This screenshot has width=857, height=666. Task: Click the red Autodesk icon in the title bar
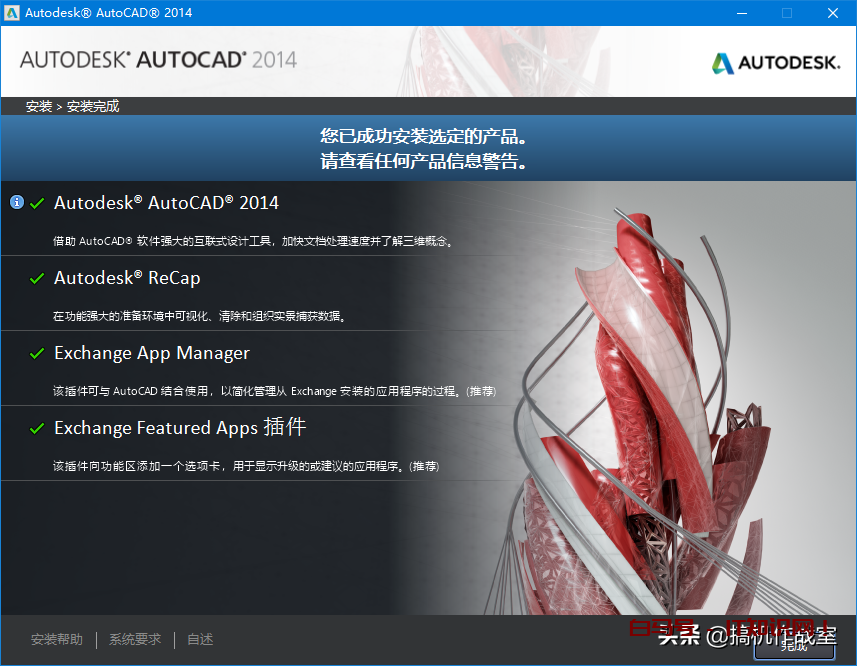[x=13, y=13]
